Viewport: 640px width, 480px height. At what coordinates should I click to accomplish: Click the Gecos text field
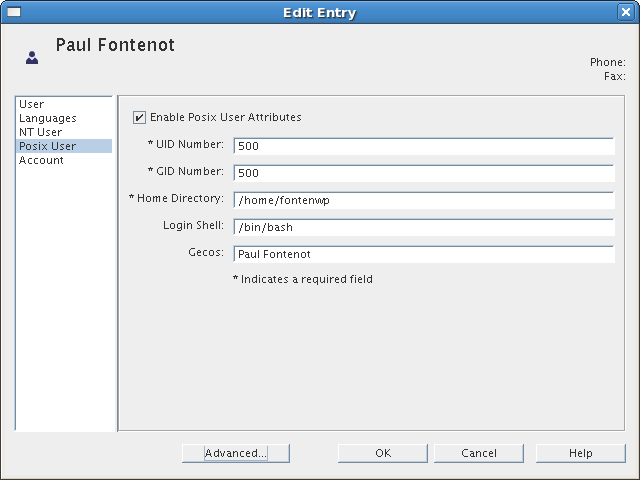point(424,254)
